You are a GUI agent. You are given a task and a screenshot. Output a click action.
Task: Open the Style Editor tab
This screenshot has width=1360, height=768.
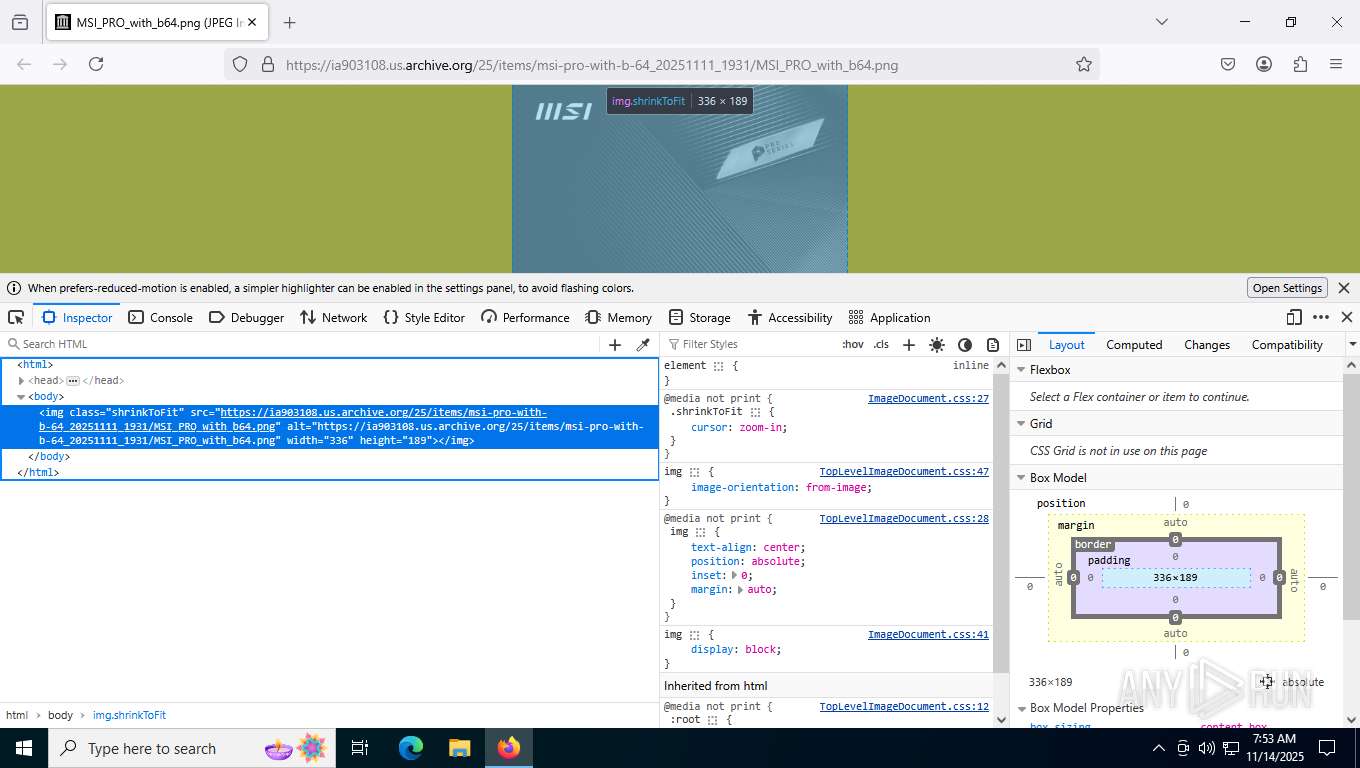pyautogui.click(x=424, y=317)
